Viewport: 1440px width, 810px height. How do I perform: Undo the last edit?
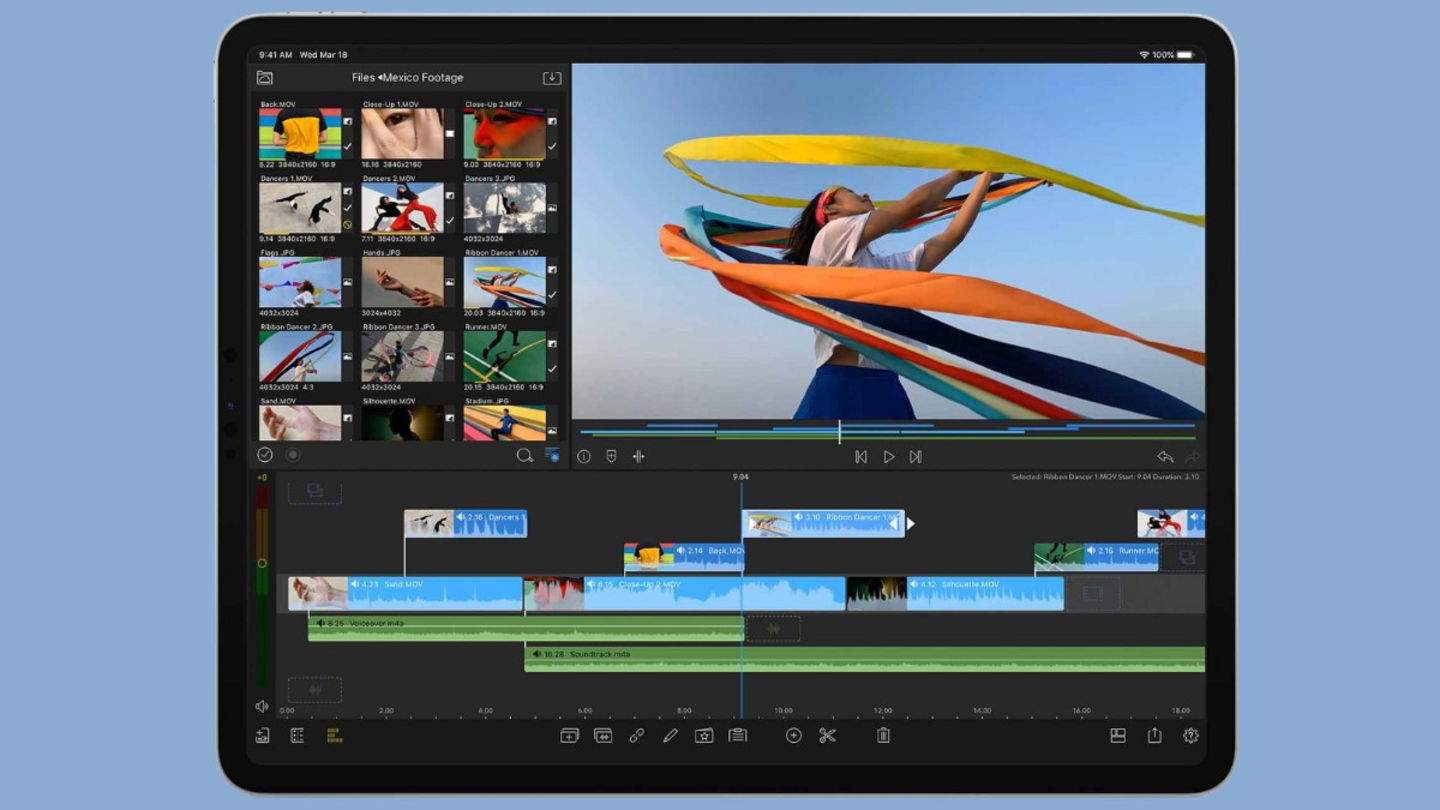pyautogui.click(x=1165, y=456)
